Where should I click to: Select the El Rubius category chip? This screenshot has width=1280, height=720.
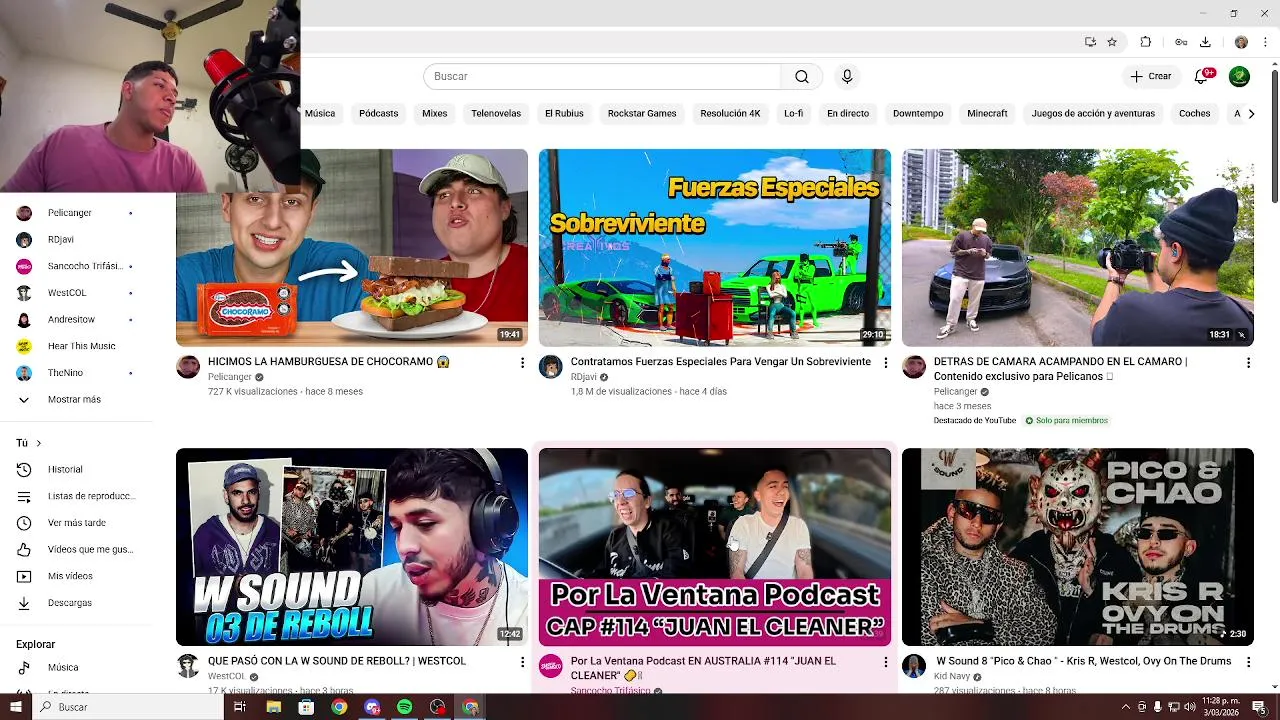(x=564, y=113)
